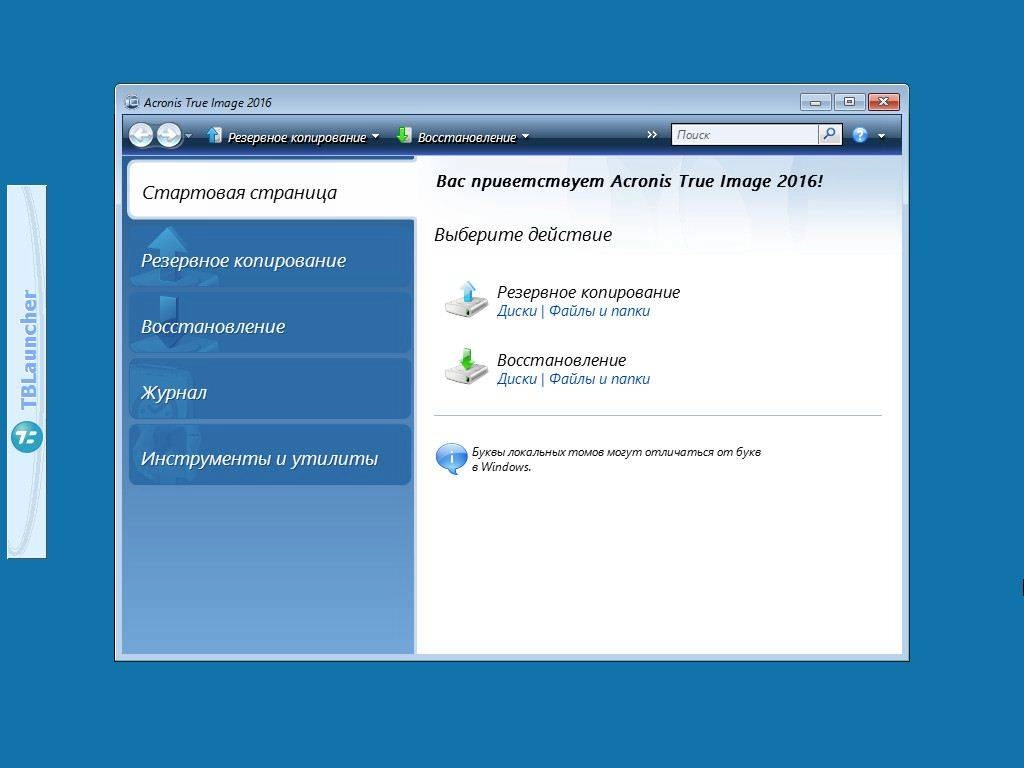Expand the help dropdown arrow
1024x768 pixels.
[881, 136]
